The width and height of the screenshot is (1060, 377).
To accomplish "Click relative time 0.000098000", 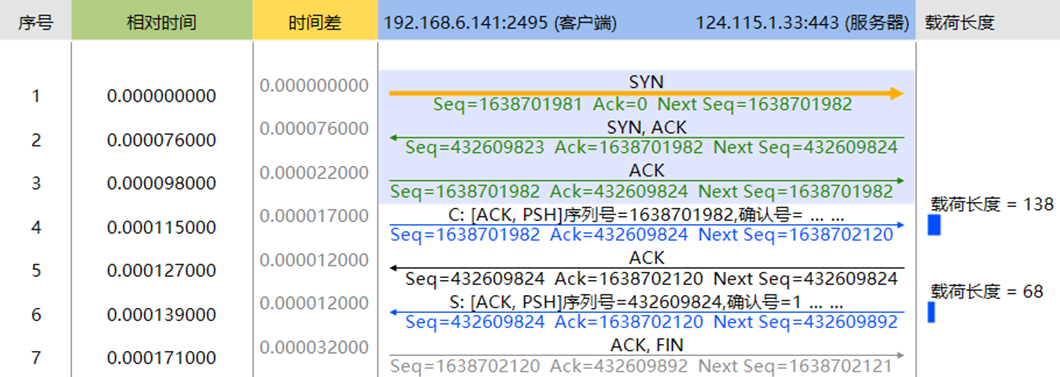I will (162, 183).
